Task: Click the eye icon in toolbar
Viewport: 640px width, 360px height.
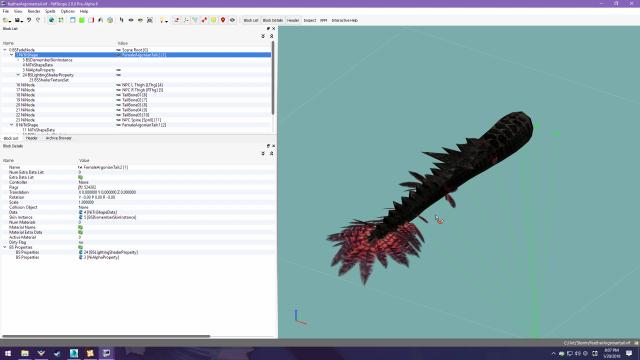Action: tap(232, 20)
